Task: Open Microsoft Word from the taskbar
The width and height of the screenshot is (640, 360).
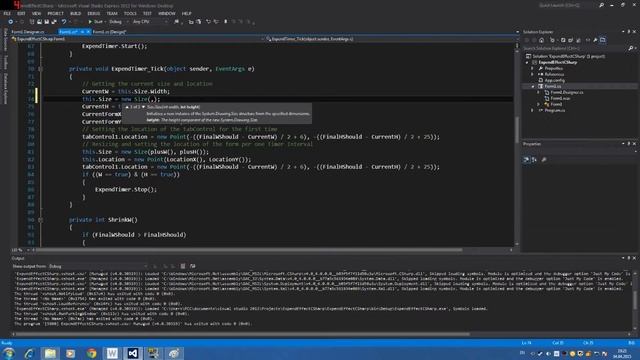Action: click(112, 353)
